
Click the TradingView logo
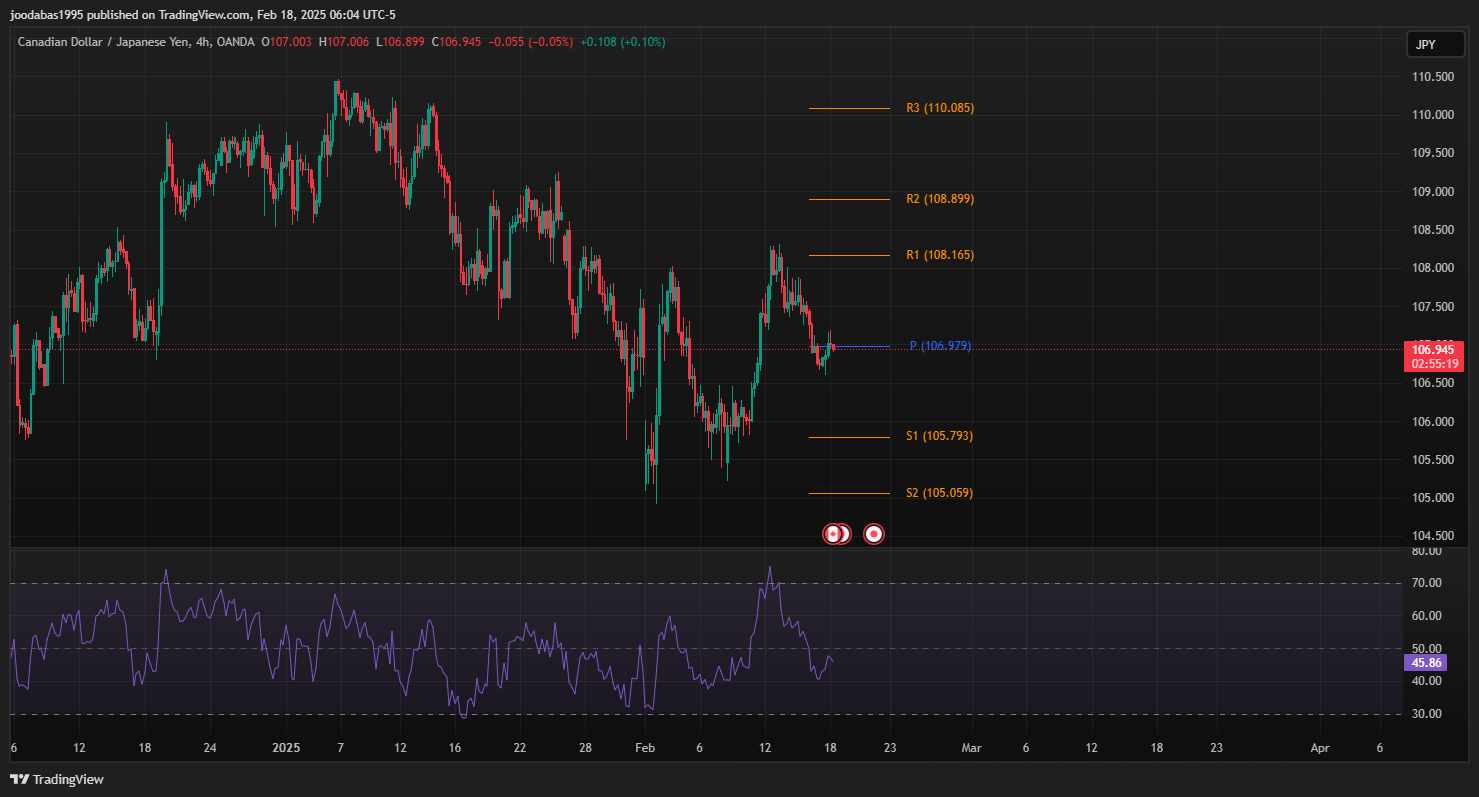coord(57,779)
